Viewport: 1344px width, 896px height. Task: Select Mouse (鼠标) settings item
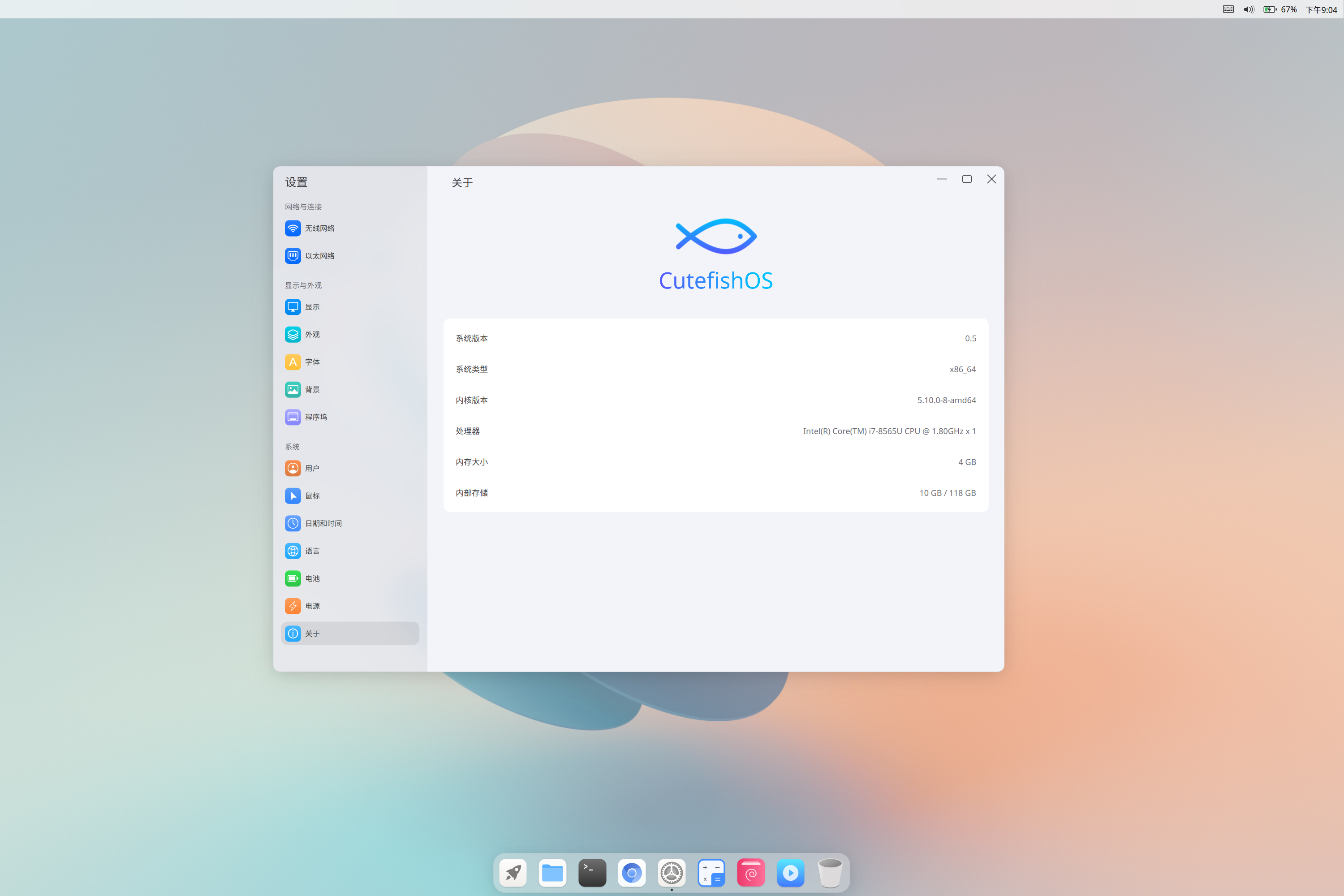(312, 495)
